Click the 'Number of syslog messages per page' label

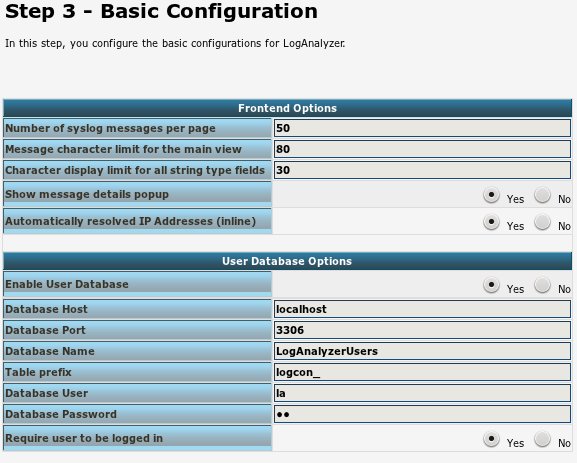click(110, 128)
